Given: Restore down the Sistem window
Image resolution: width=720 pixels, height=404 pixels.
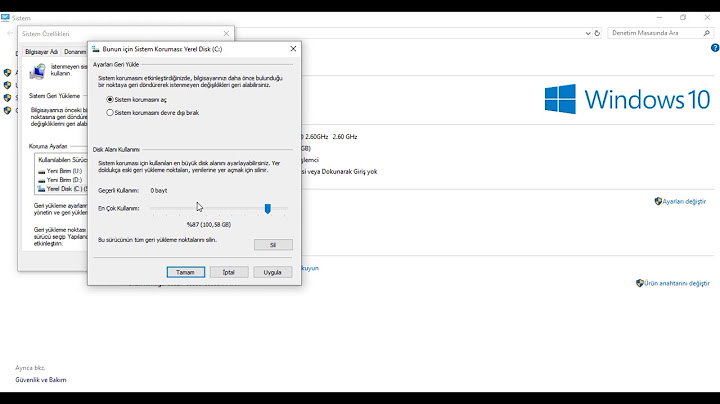Looking at the screenshot, I should pos(683,17).
